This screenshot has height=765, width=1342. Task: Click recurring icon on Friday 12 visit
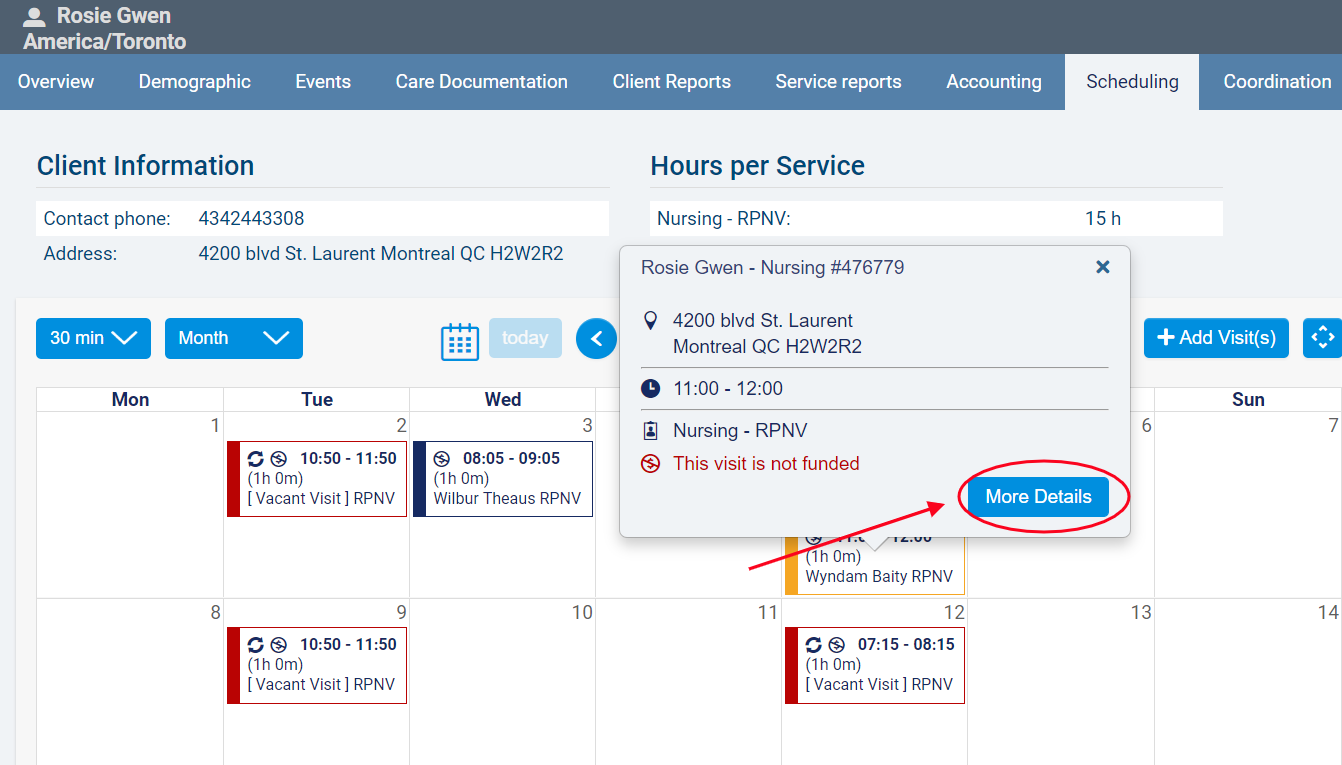tap(813, 645)
